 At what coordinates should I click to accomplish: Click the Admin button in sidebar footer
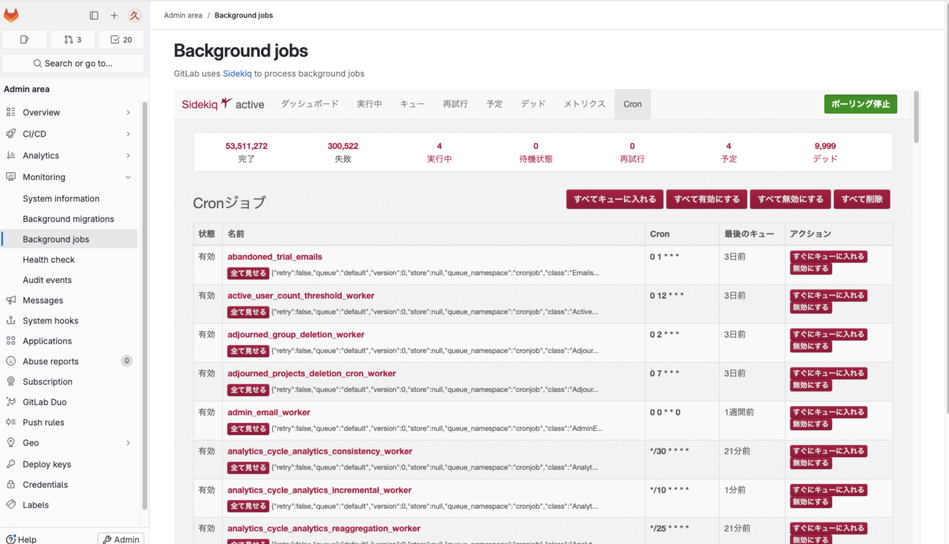(x=120, y=539)
